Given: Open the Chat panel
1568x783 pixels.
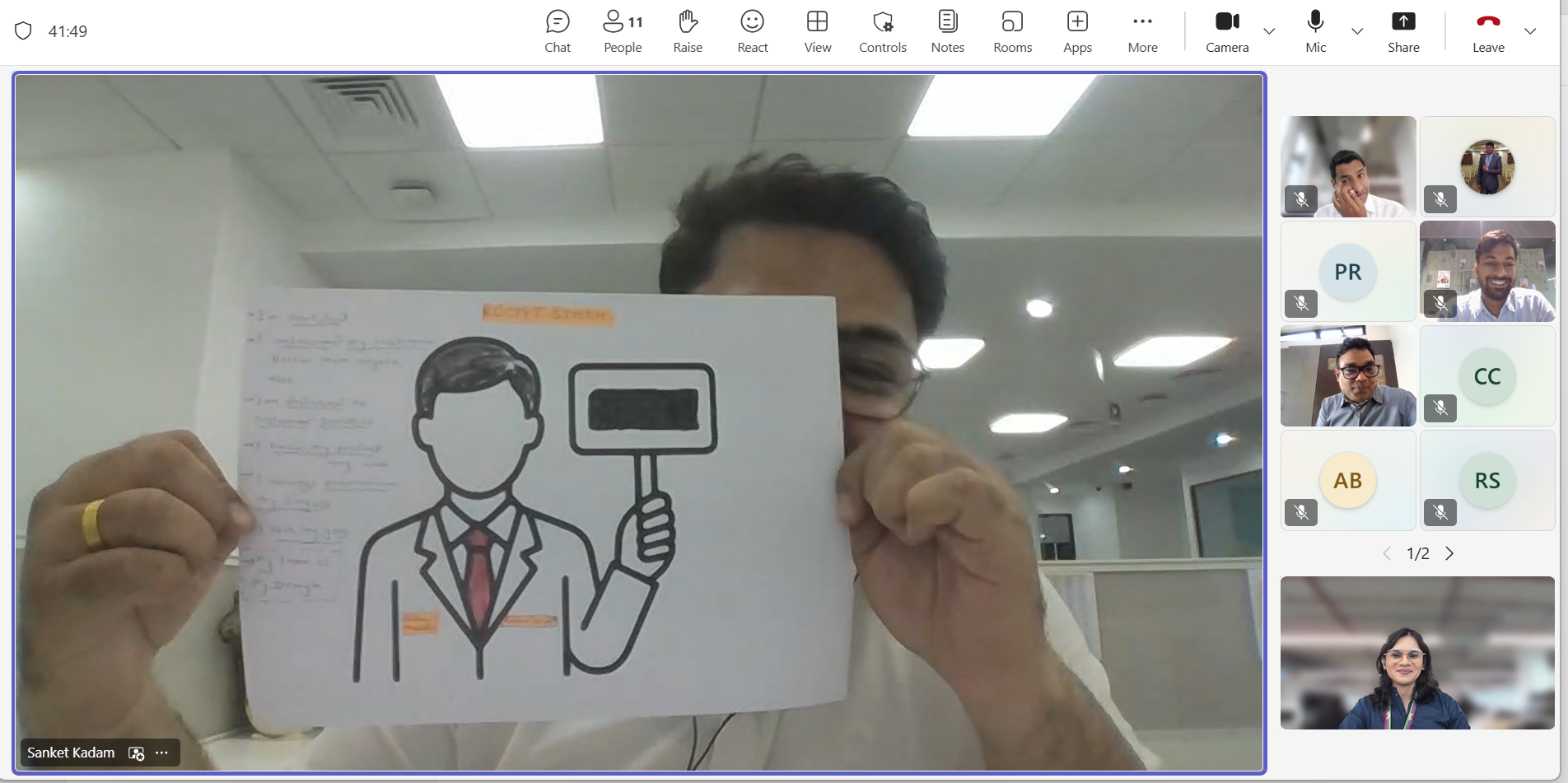Looking at the screenshot, I should [x=558, y=31].
